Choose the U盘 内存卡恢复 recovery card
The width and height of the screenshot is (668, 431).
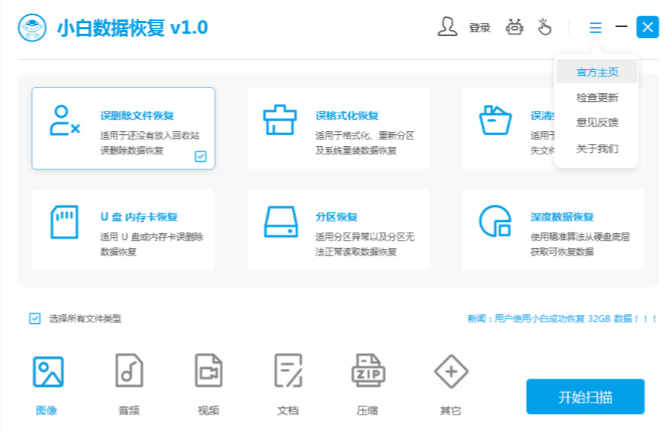pyautogui.click(x=123, y=229)
